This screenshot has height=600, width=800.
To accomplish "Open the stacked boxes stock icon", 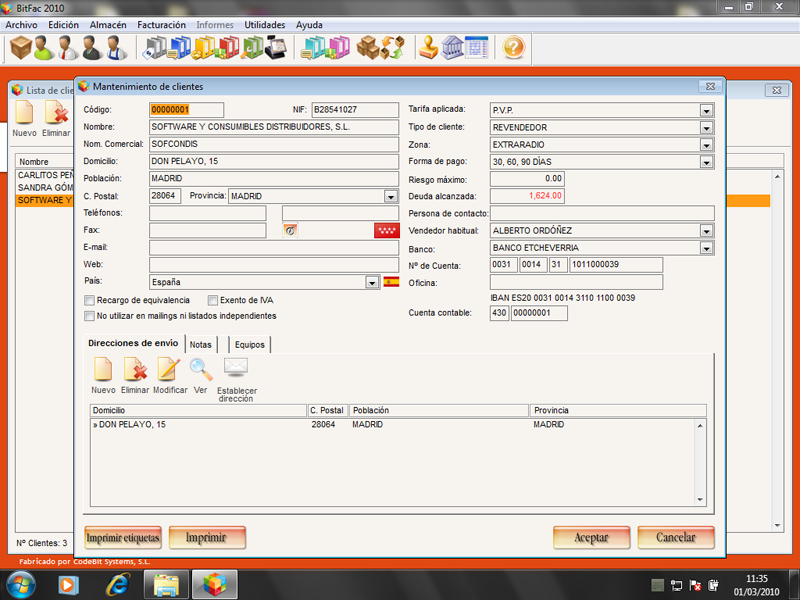I will point(368,47).
